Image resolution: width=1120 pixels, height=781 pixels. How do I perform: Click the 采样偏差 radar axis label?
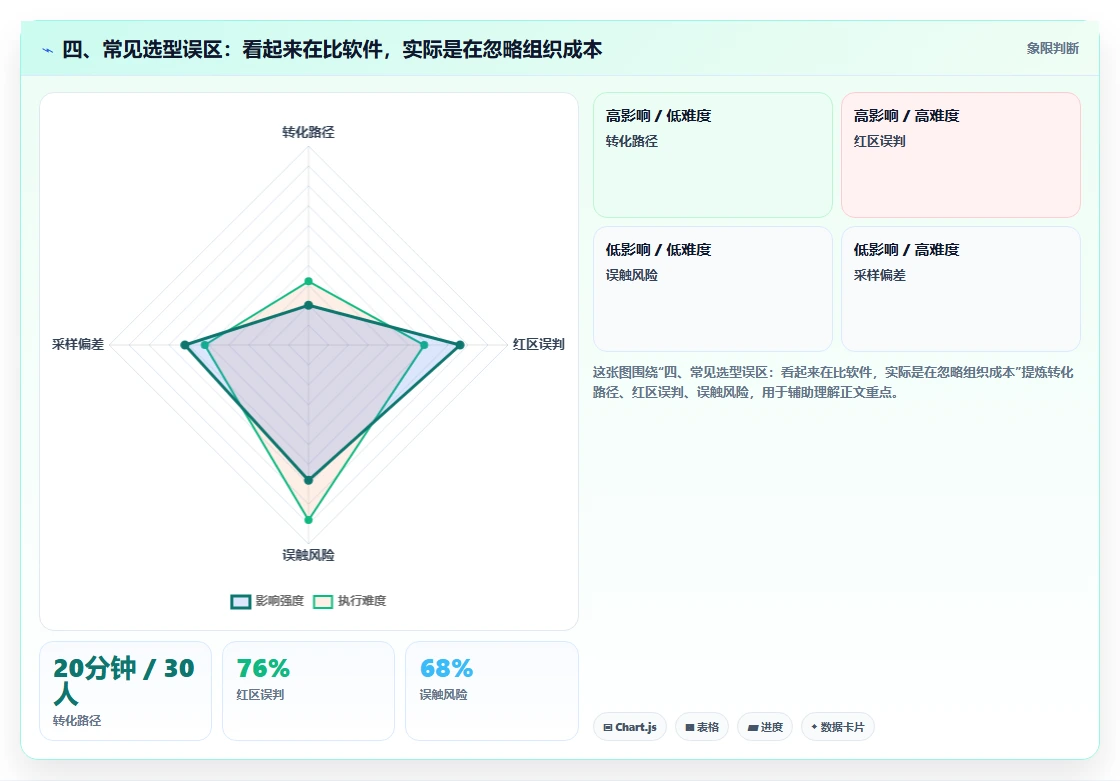click(78, 344)
